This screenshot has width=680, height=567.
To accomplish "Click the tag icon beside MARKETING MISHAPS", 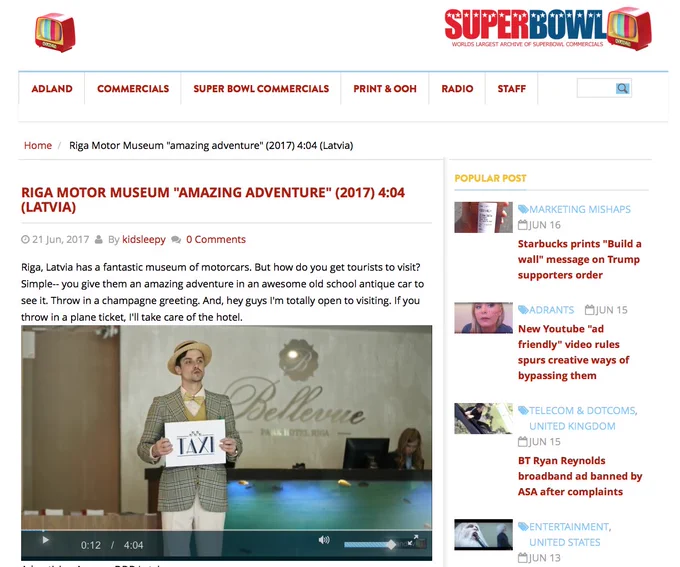I will coord(523,209).
